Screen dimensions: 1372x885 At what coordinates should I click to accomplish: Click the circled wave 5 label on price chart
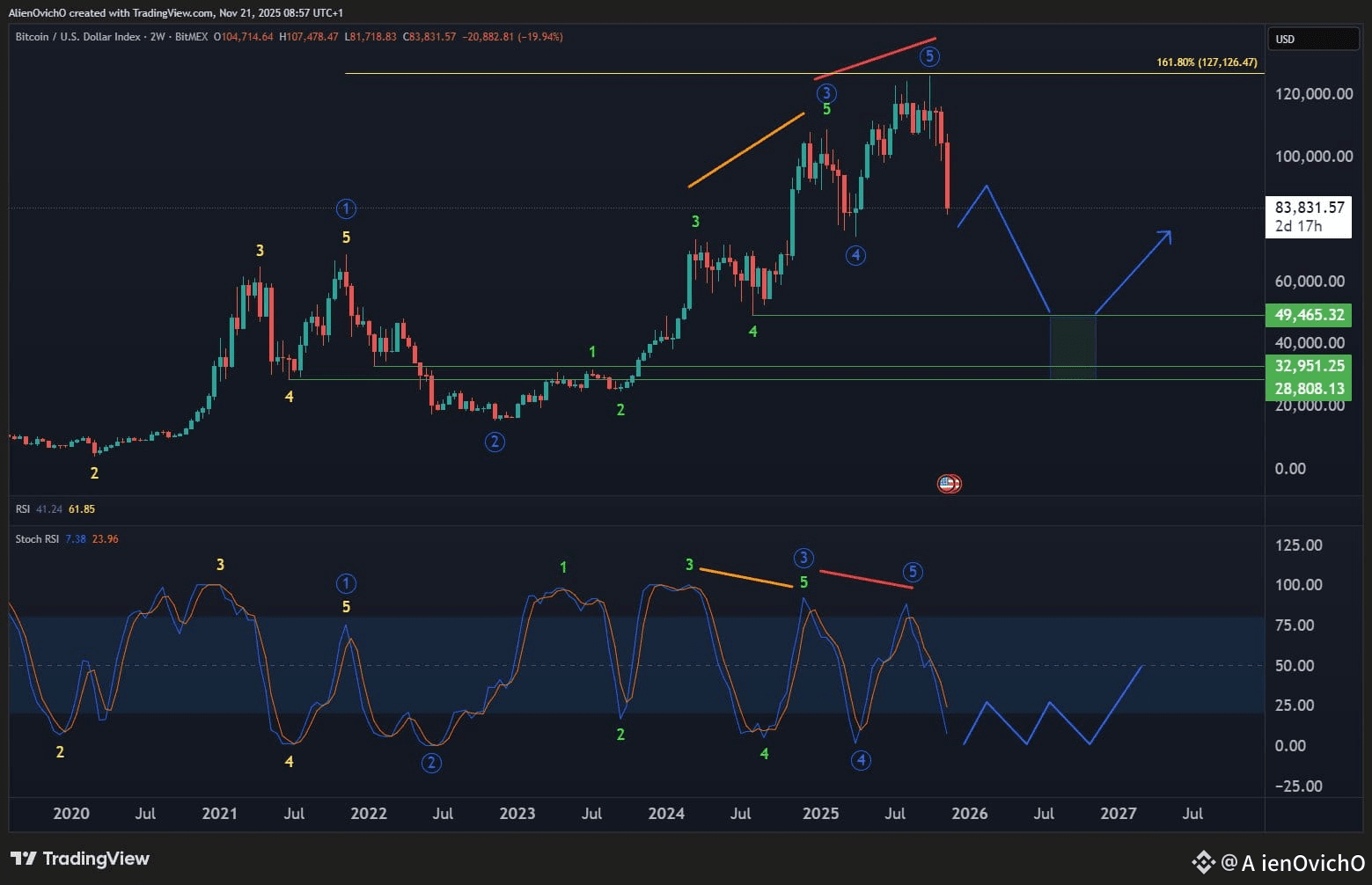point(929,57)
